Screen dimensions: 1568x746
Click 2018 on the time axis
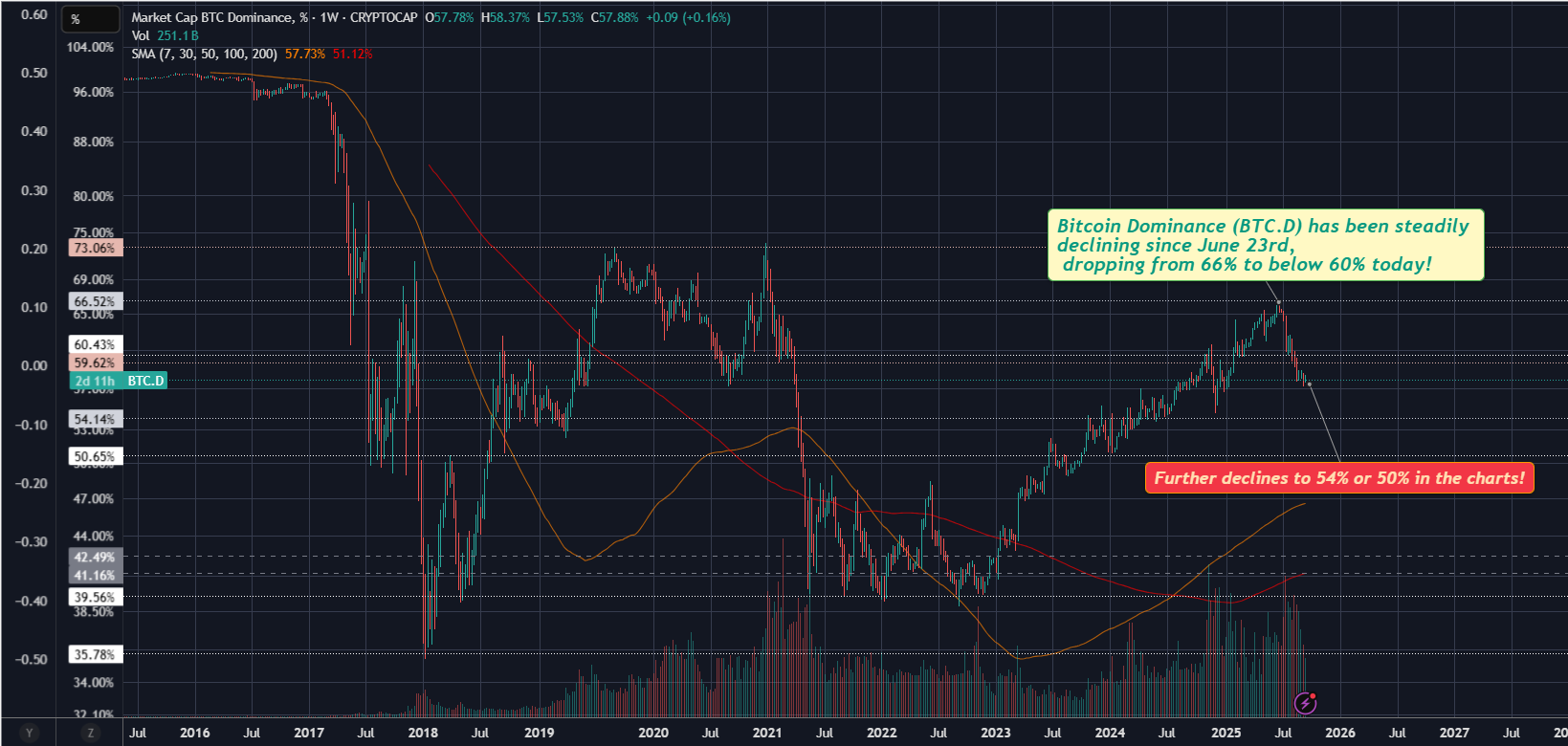423,733
